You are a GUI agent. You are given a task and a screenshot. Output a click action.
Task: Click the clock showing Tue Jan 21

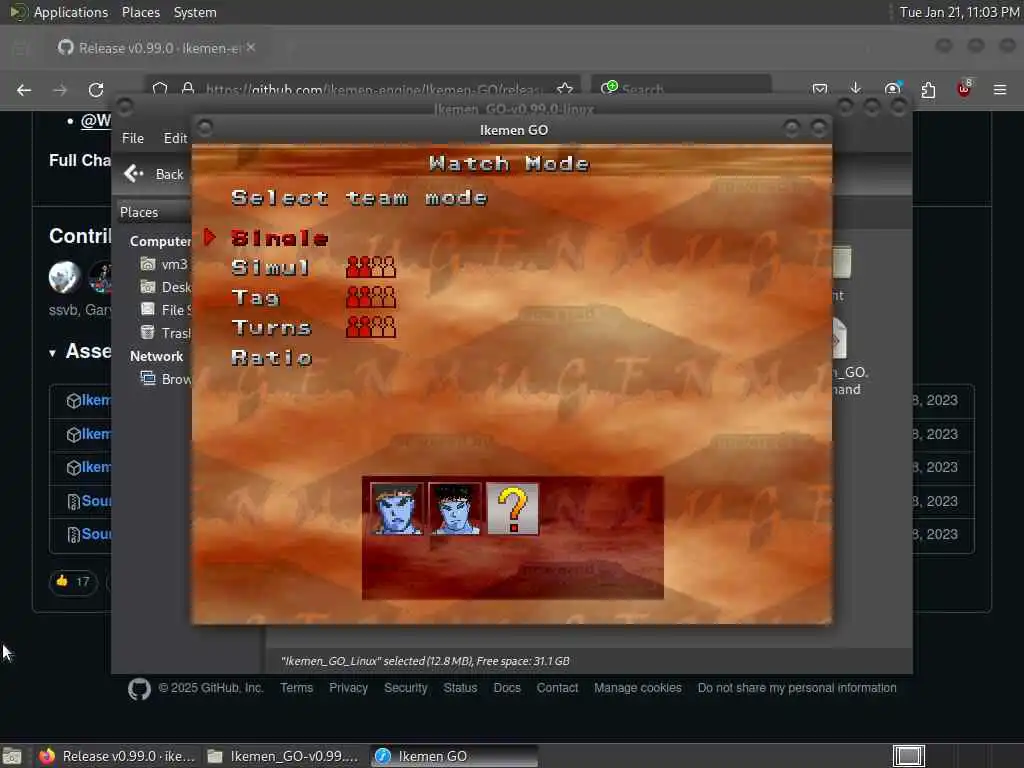click(959, 12)
